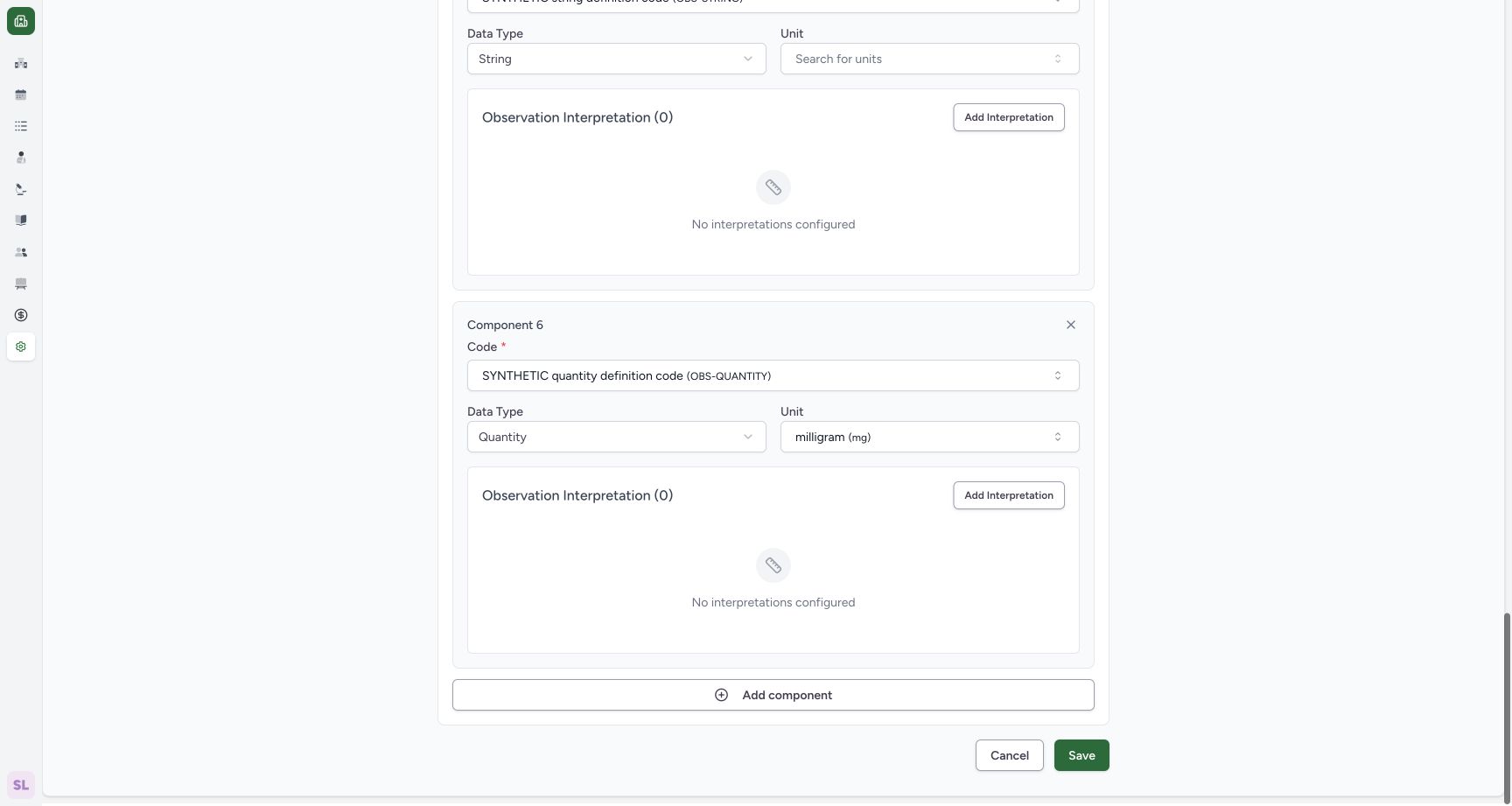Expand the milligram (mg) unit selector
Viewport: 1512px width, 806px height.
[x=930, y=437]
